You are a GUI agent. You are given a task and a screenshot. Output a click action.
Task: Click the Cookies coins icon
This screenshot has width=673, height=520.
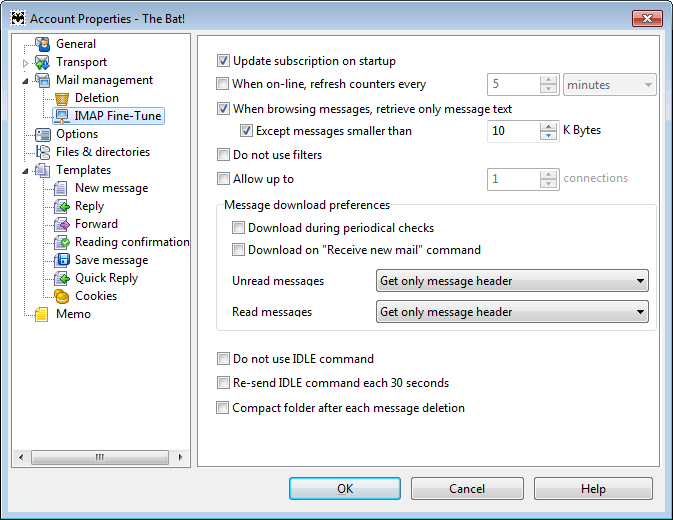point(62,296)
